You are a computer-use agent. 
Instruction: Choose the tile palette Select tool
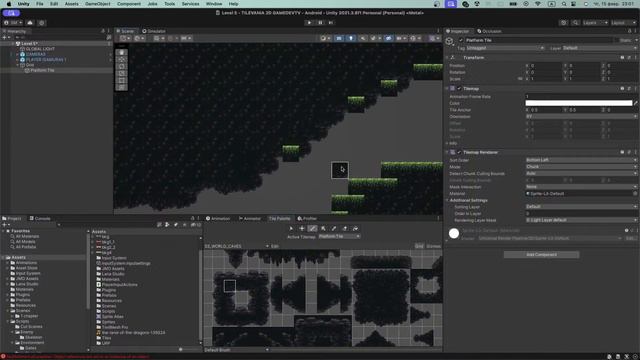point(291,229)
